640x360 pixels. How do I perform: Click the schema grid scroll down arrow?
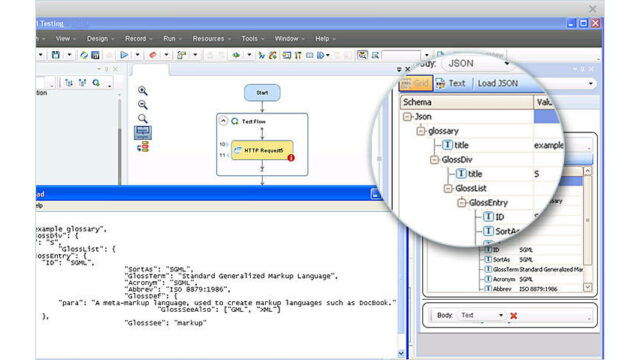587,287
